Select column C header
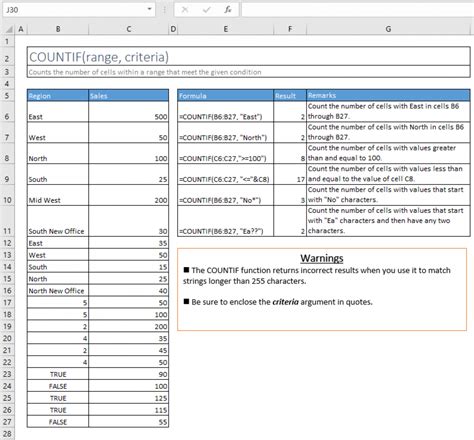This screenshot has height=440, width=474. [x=129, y=29]
